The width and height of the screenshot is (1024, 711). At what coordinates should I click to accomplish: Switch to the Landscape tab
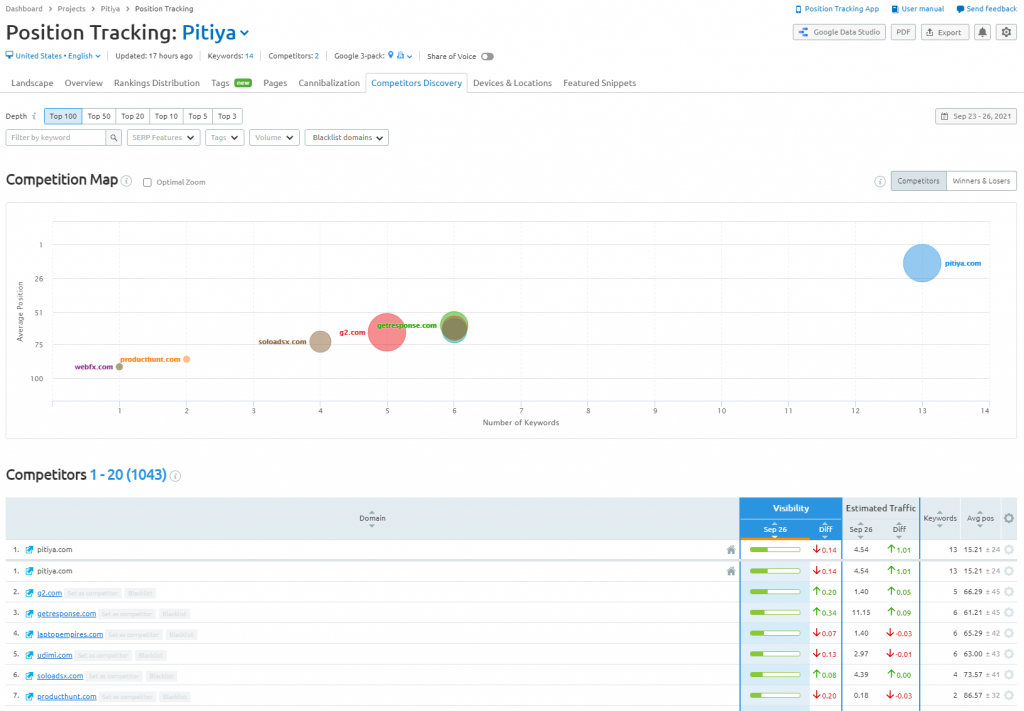click(x=32, y=83)
